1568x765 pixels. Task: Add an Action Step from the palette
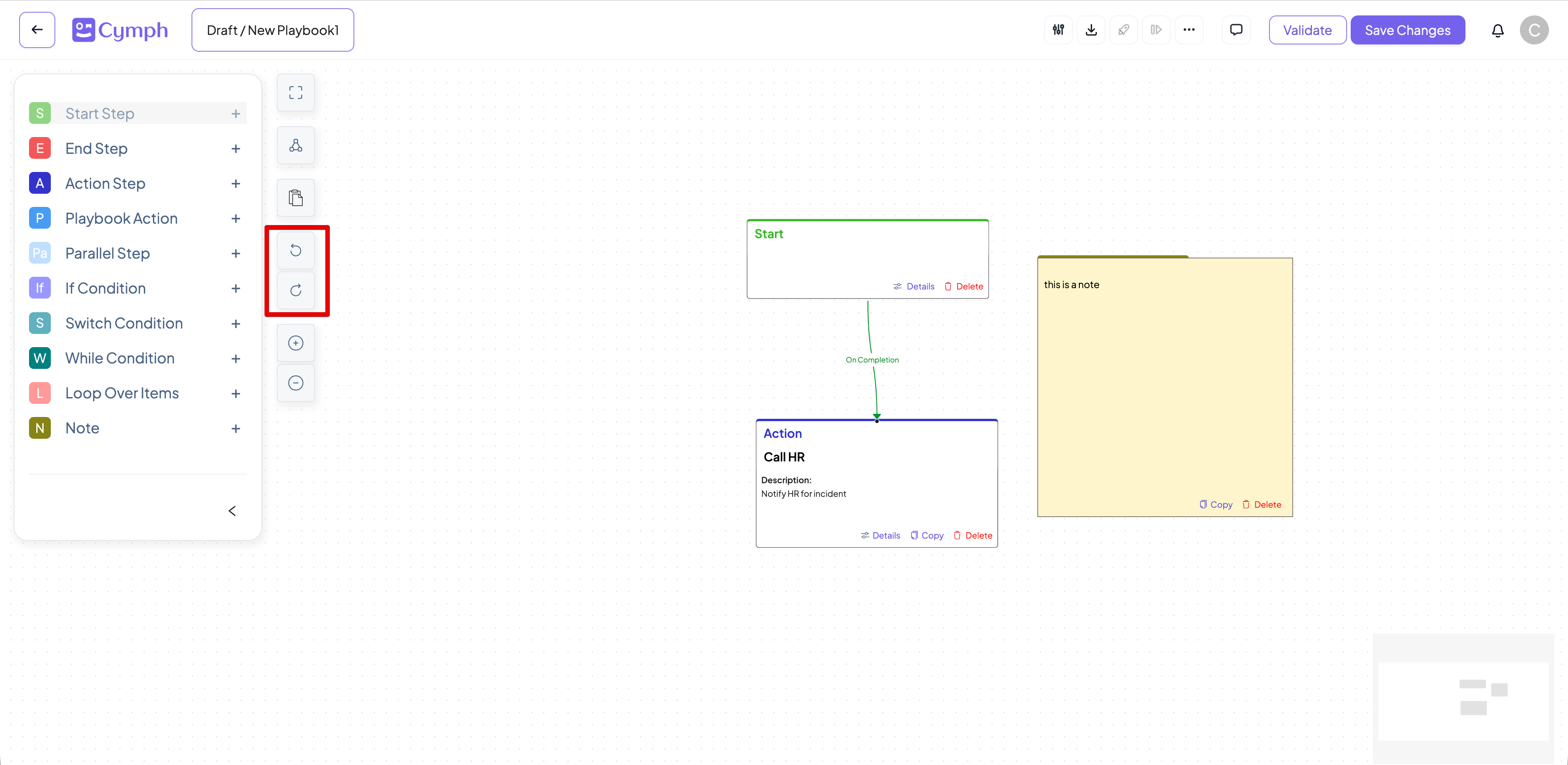coord(235,184)
